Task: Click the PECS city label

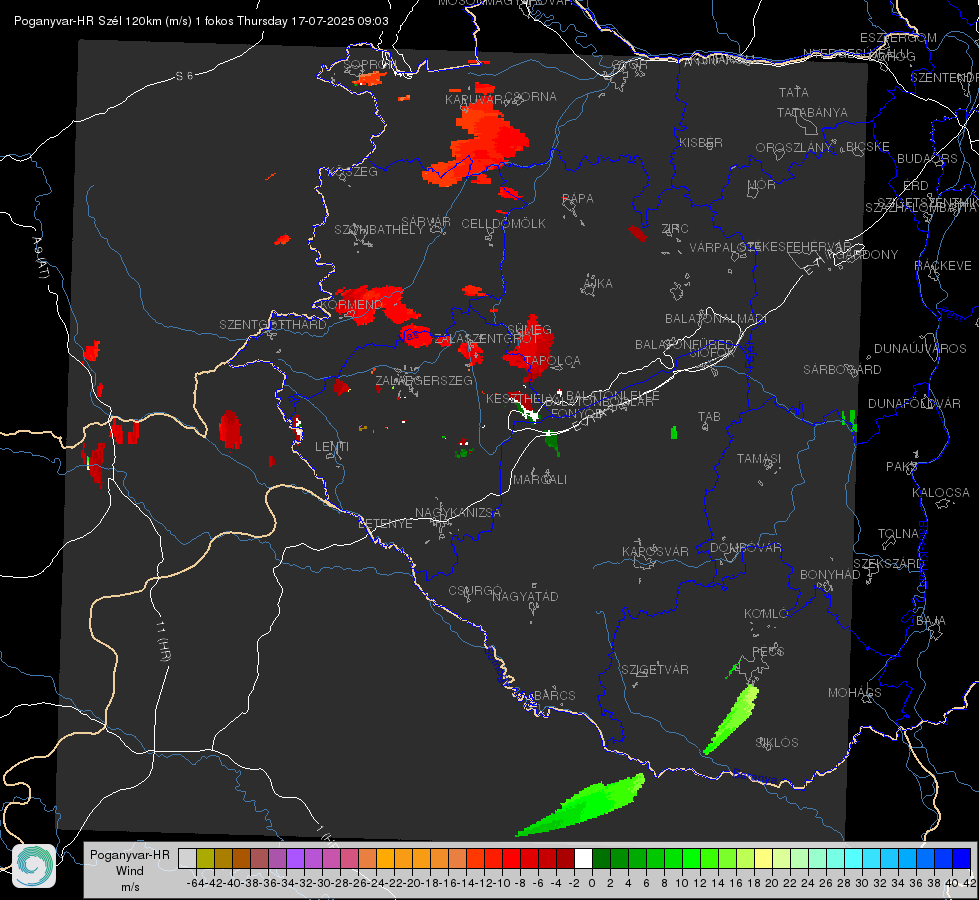Action: [x=768, y=651]
